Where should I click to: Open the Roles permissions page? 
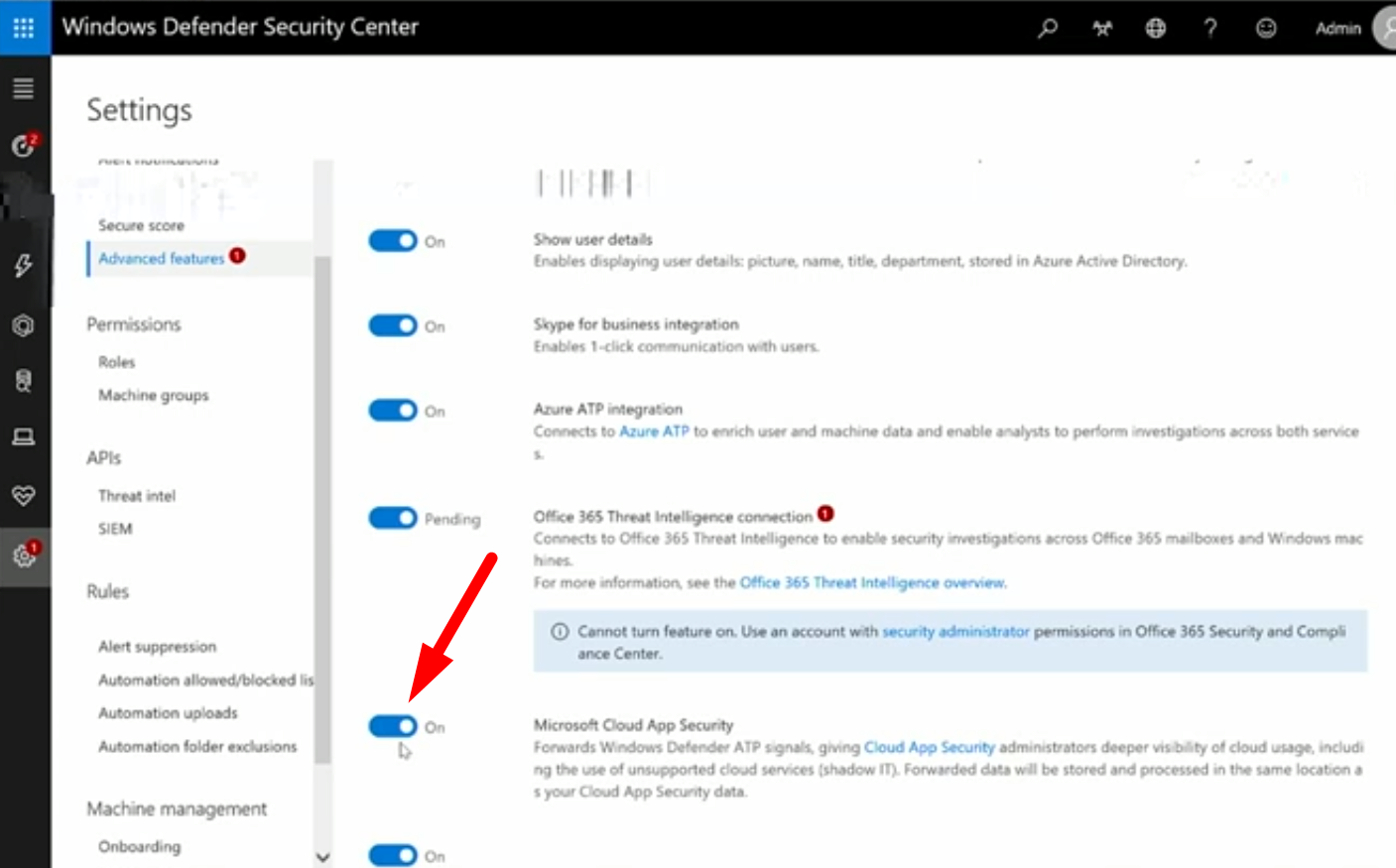click(116, 362)
